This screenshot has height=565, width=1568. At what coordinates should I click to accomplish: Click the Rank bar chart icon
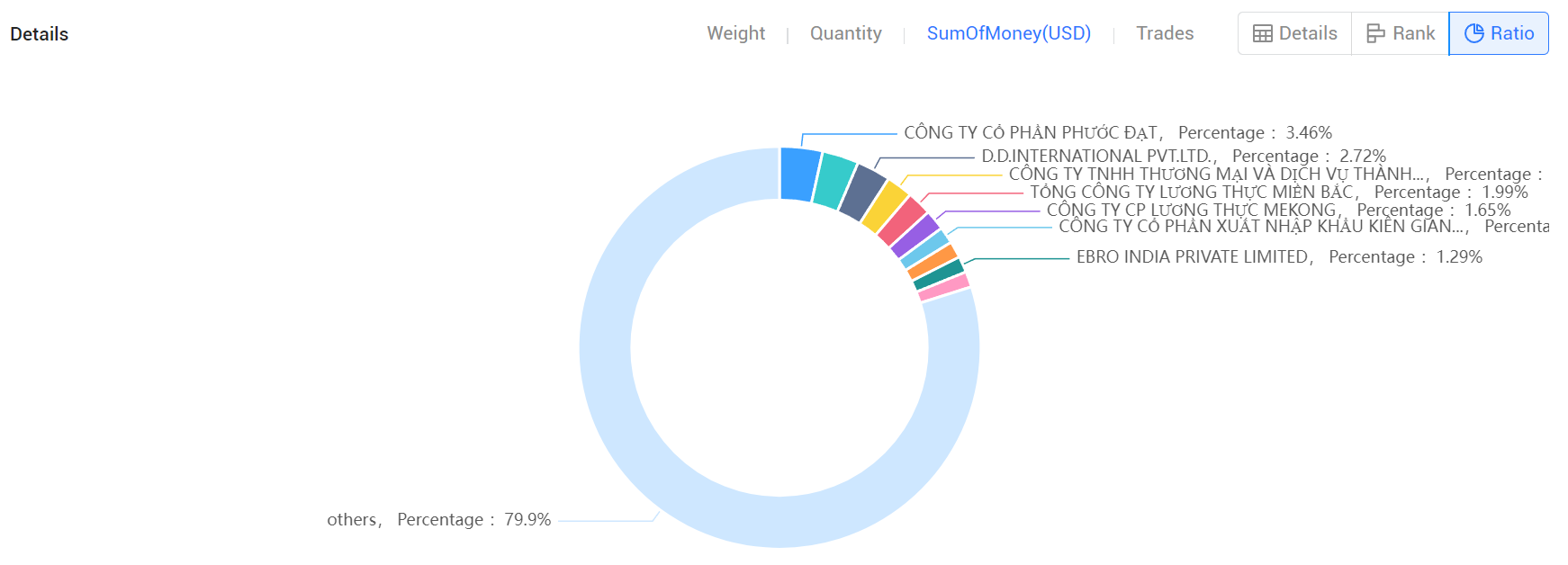pyautogui.click(x=1375, y=33)
